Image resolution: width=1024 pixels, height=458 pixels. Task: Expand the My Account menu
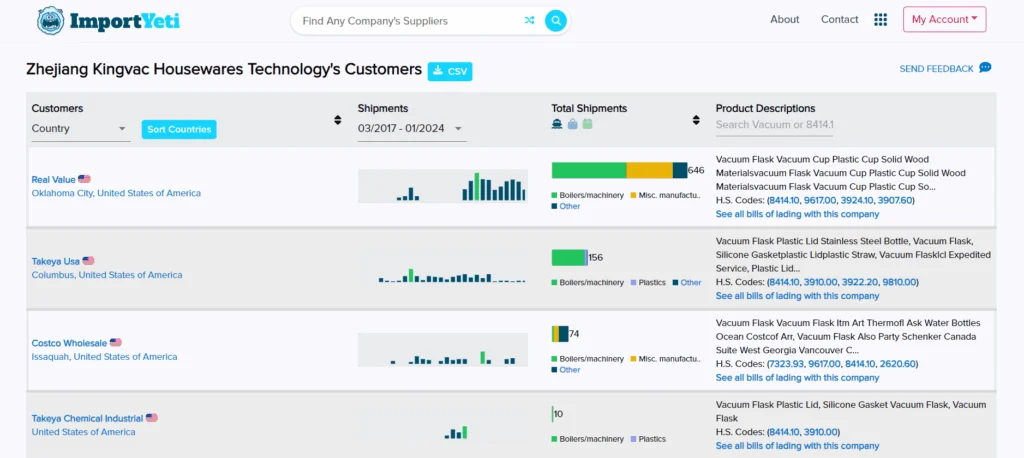point(944,20)
